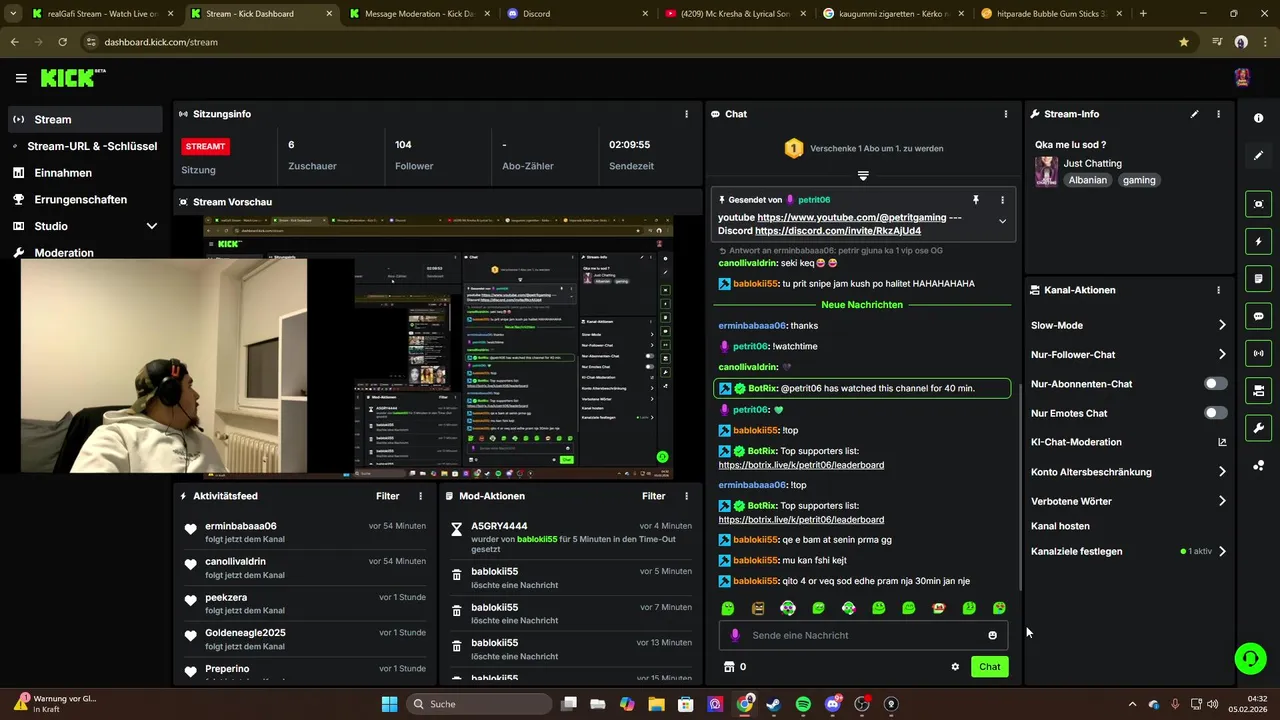Open the Mod-Aktionen three-dot menu

pyautogui.click(x=686, y=496)
